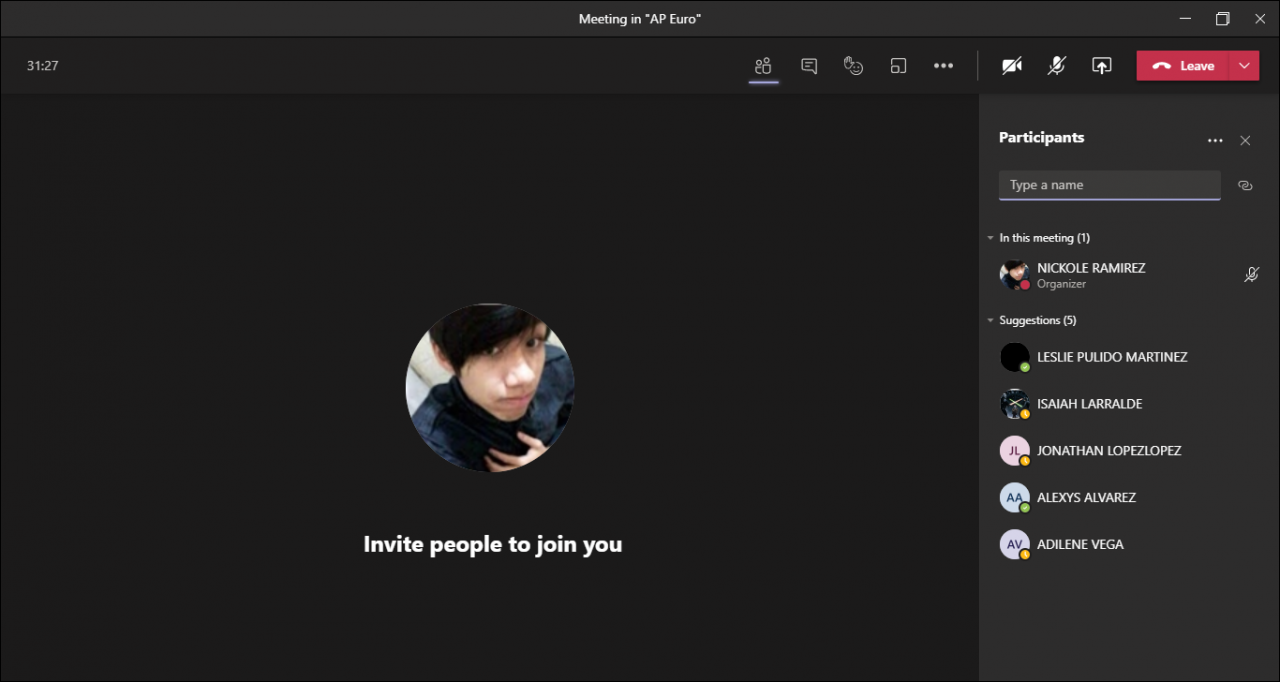
Task: Restore down the meeting window
Action: click(x=1222, y=18)
